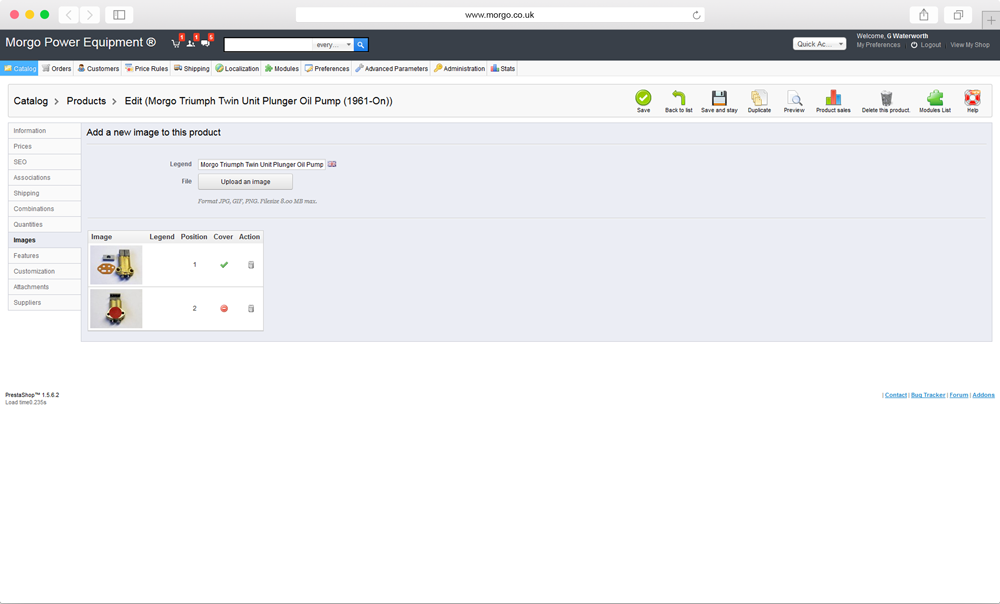Viewport: 1000px width, 604px height.
Task: Open the Stats menu tab
Action: (x=503, y=68)
